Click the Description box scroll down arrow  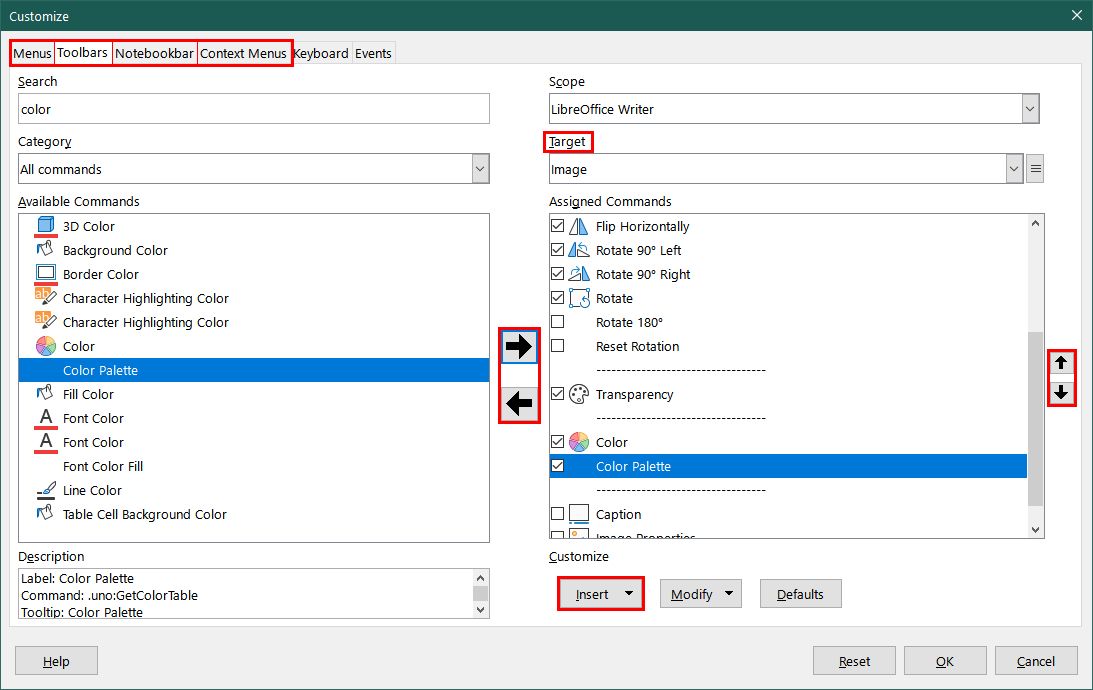click(480, 610)
